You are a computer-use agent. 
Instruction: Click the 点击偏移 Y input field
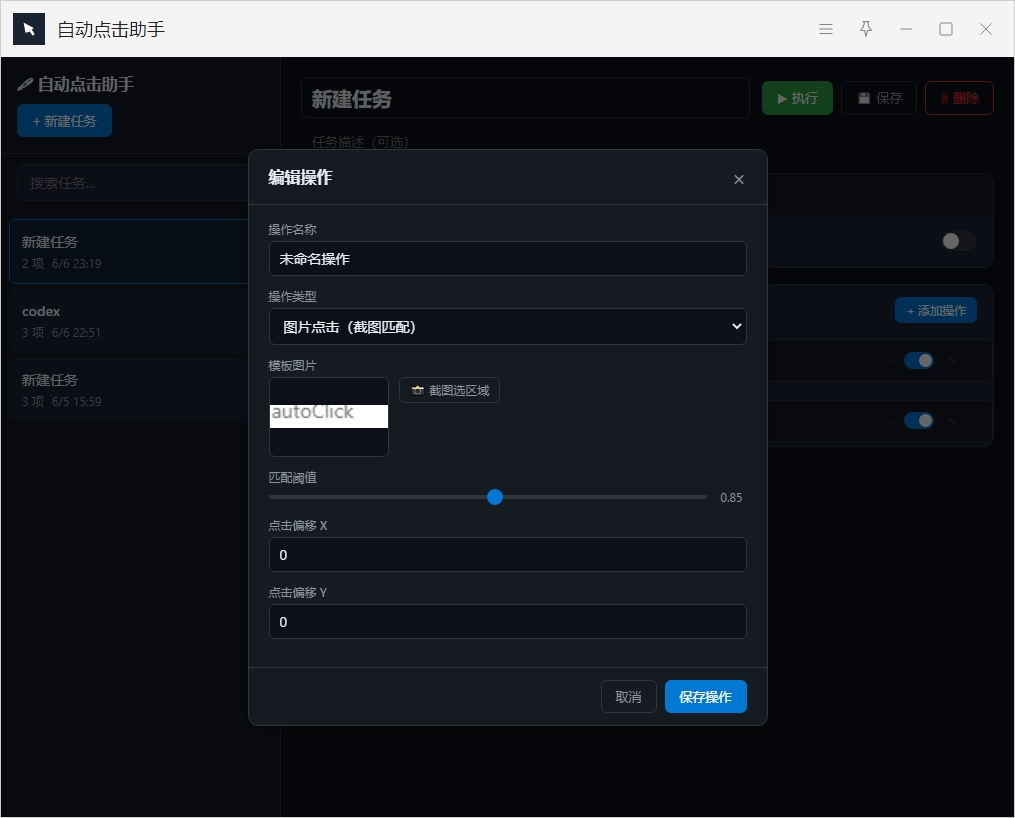pos(508,622)
